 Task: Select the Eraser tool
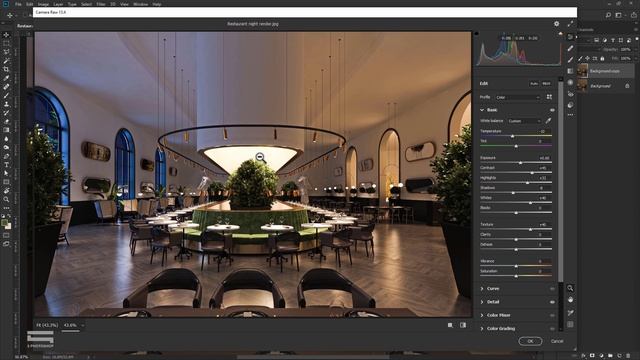tap(6, 121)
